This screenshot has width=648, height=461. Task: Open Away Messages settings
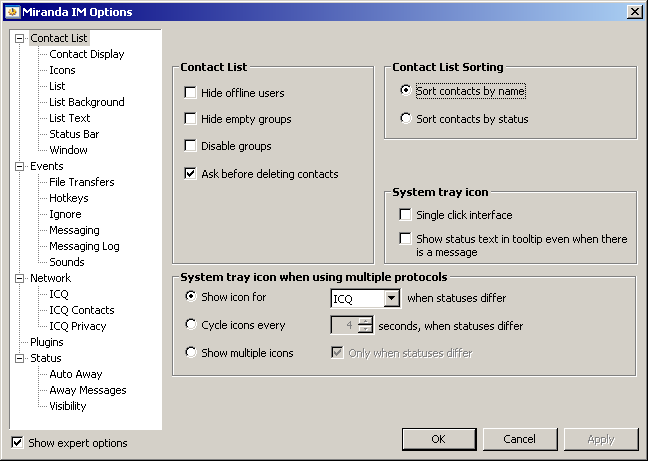88,390
